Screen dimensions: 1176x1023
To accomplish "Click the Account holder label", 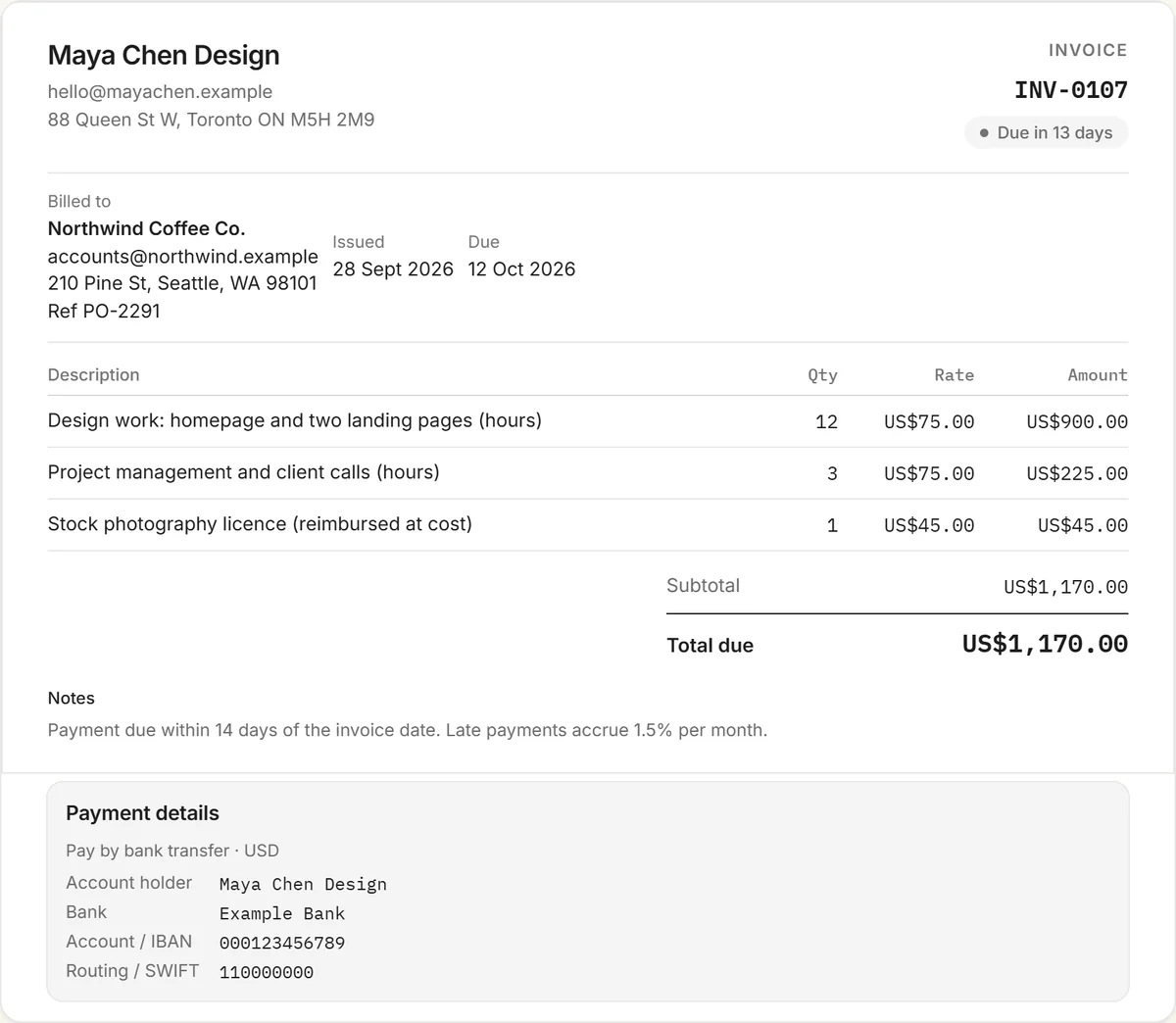I will pyautogui.click(x=128, y=883).
